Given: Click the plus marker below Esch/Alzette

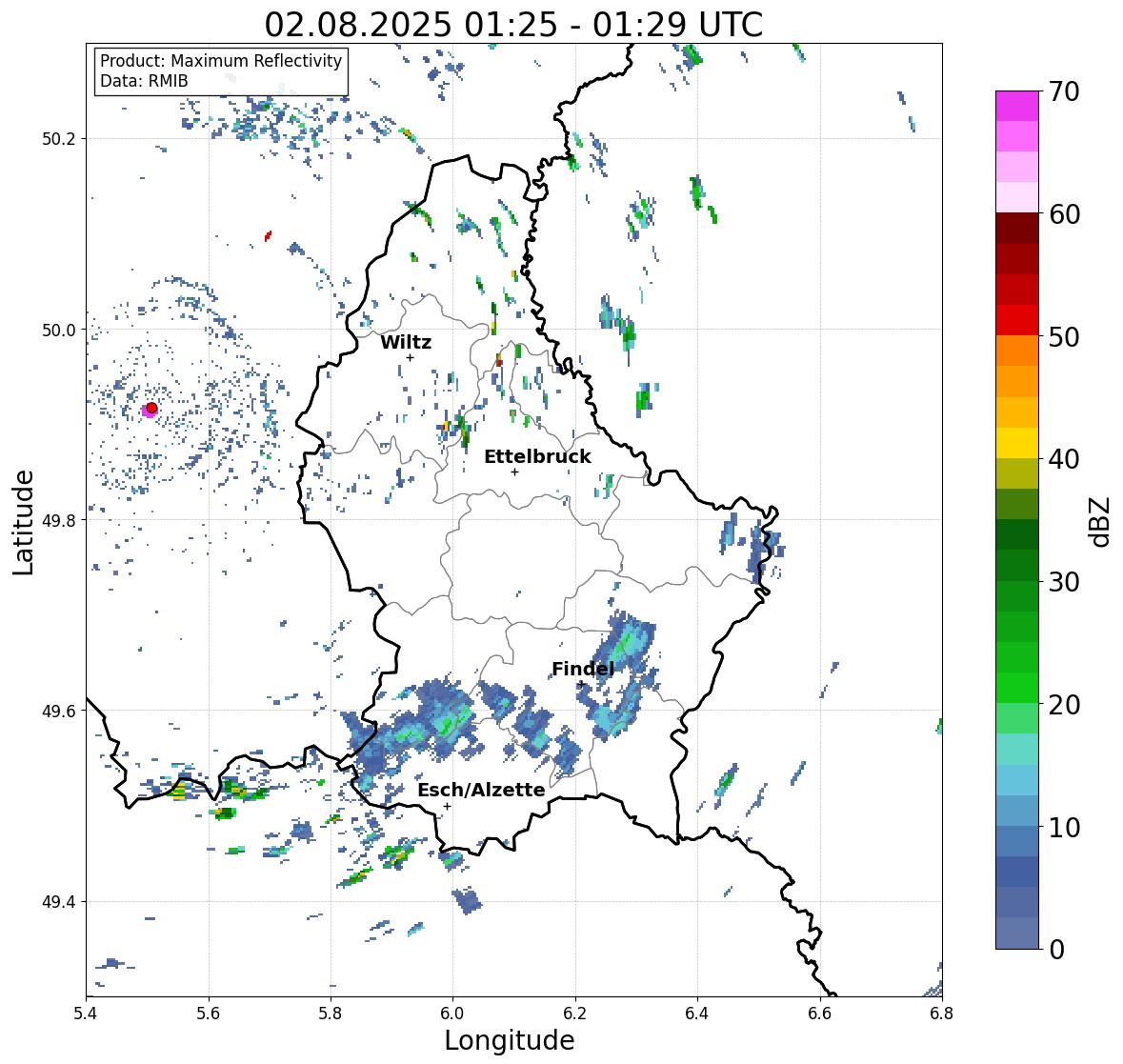Looking at the screenshot, I should (x=447, y=806).
